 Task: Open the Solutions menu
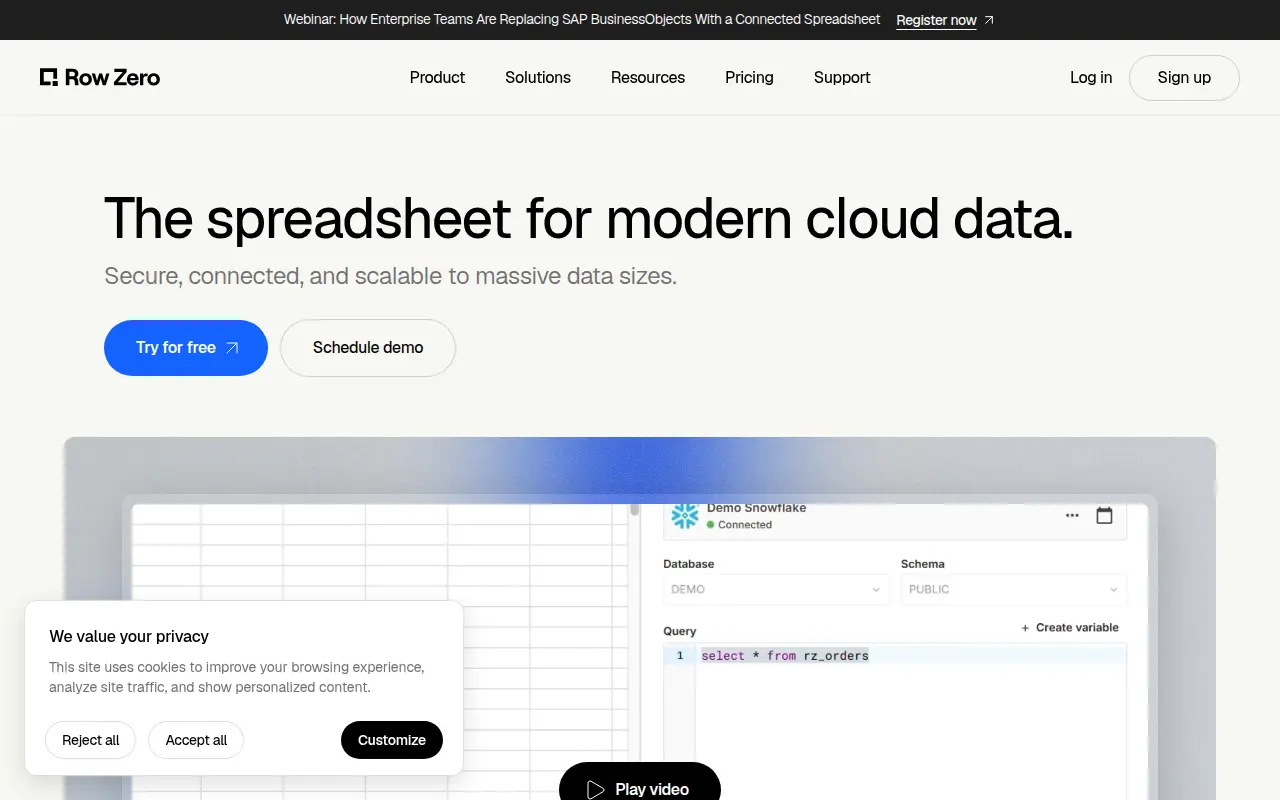coord(538,77)
